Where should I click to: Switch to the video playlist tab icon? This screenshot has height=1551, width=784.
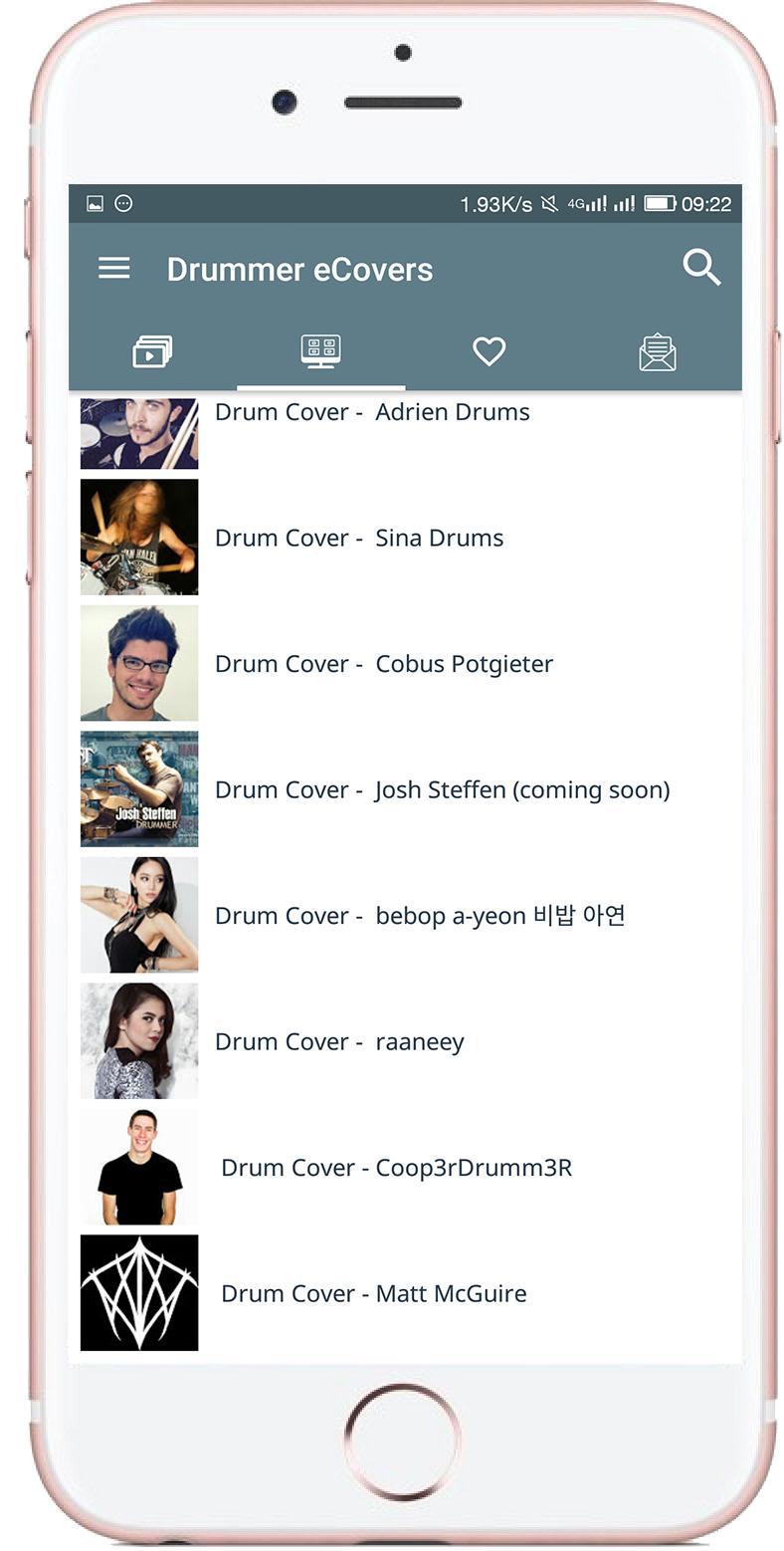click(152, 351)
